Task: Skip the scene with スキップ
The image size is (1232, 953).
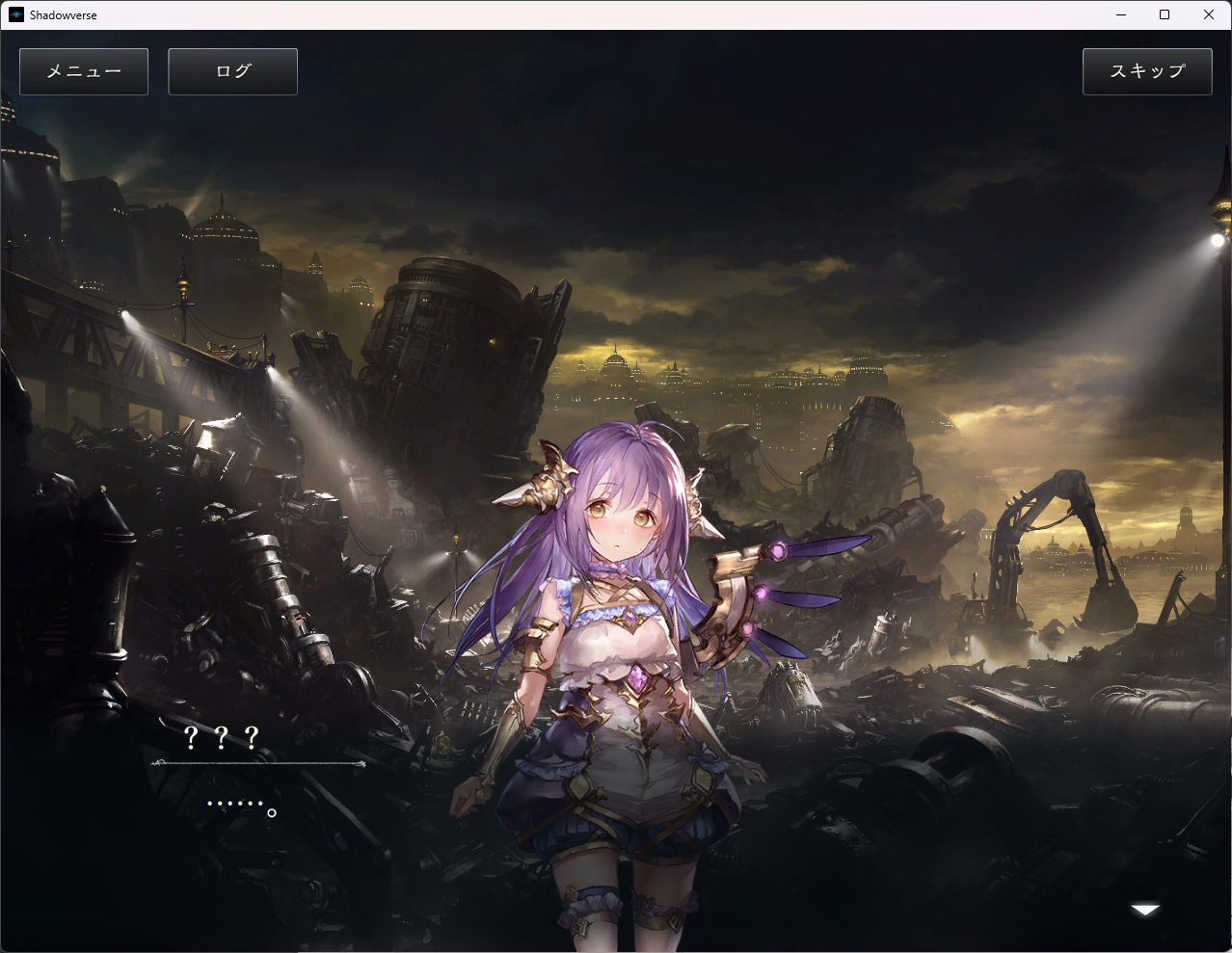Action: [1147, 71]
